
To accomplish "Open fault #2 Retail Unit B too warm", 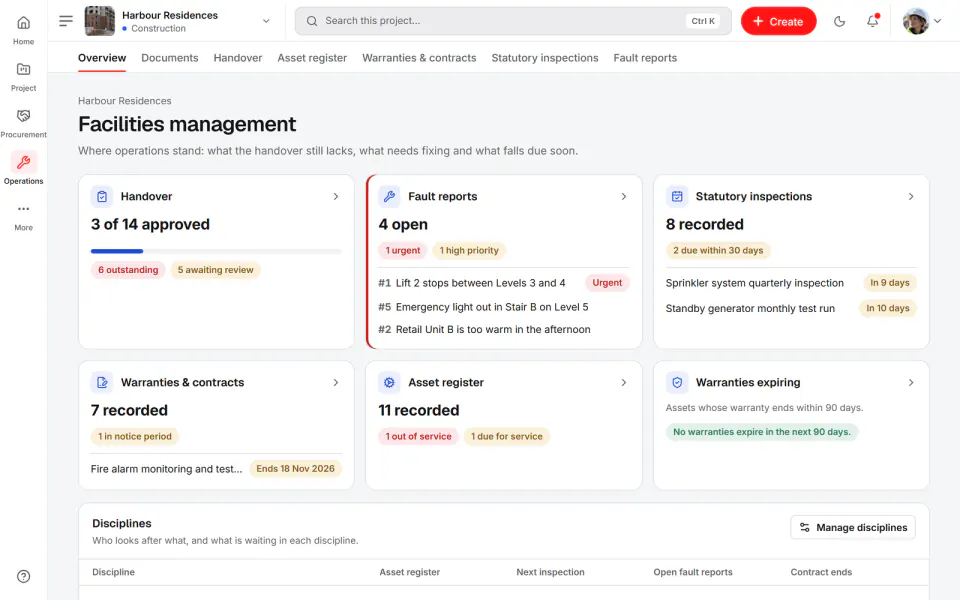I will pos(503,329).
